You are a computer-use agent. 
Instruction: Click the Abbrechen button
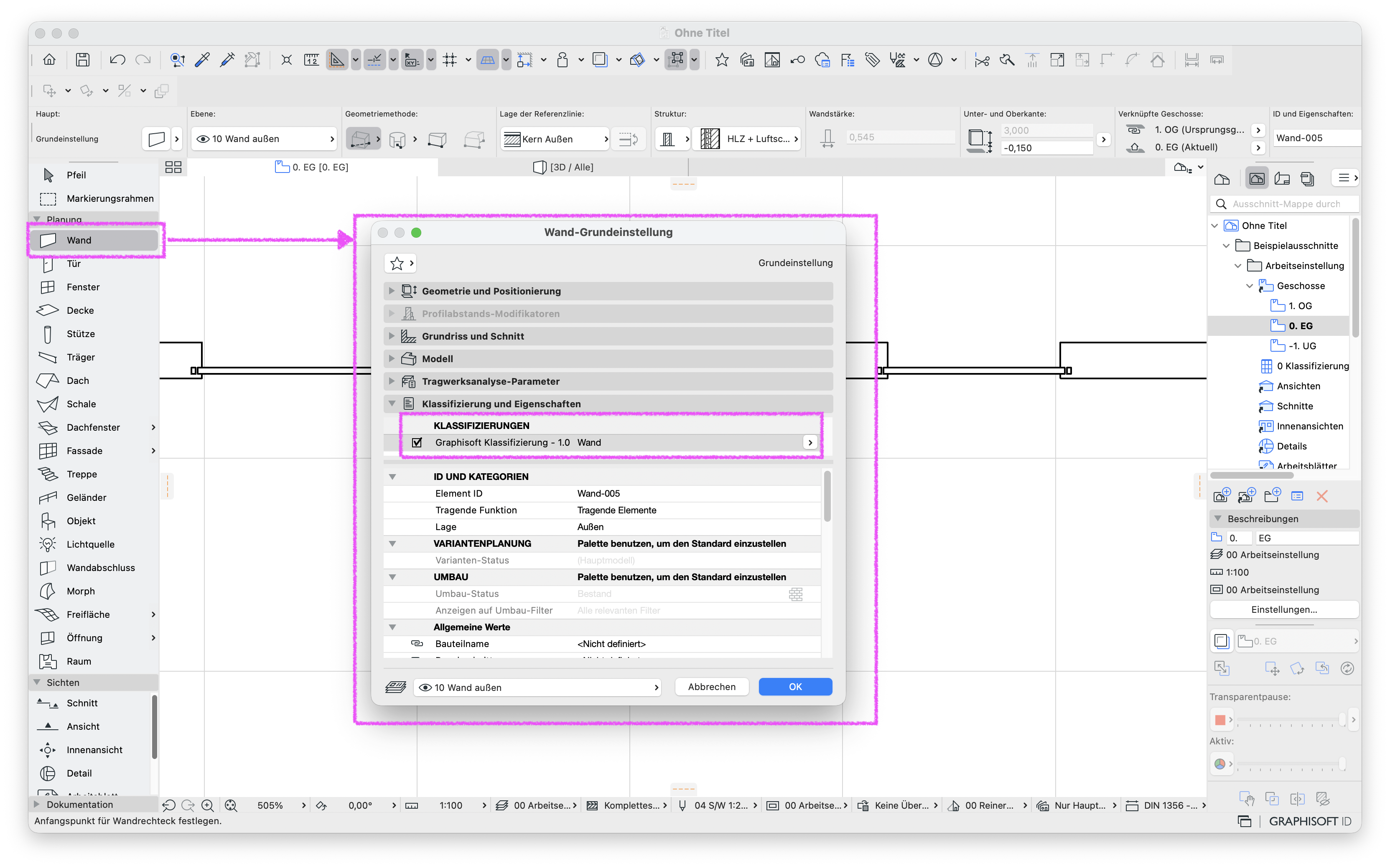712,687
